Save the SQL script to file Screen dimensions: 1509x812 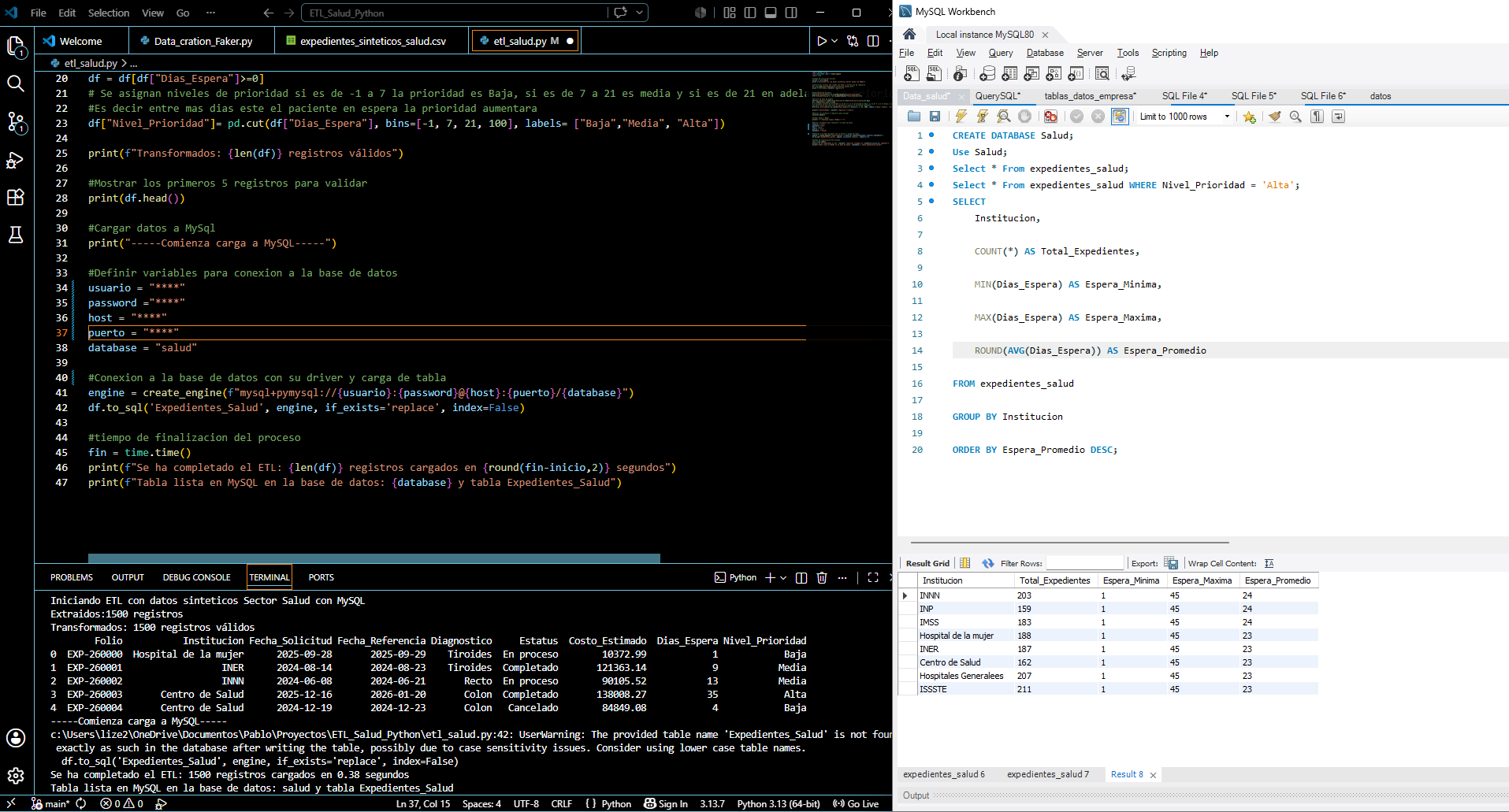[x=935, y=117]
